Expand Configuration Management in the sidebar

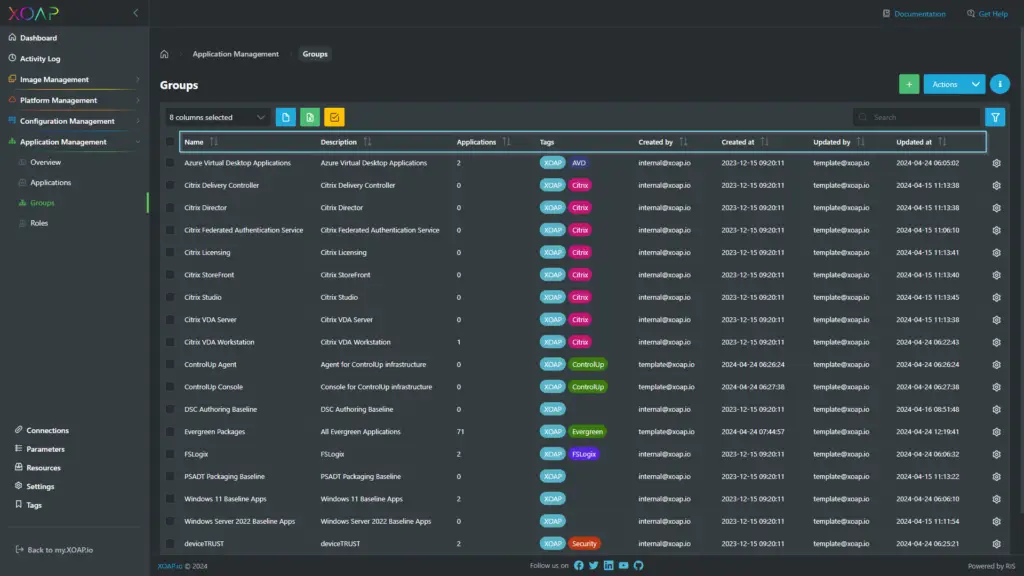tap(73, 121)
